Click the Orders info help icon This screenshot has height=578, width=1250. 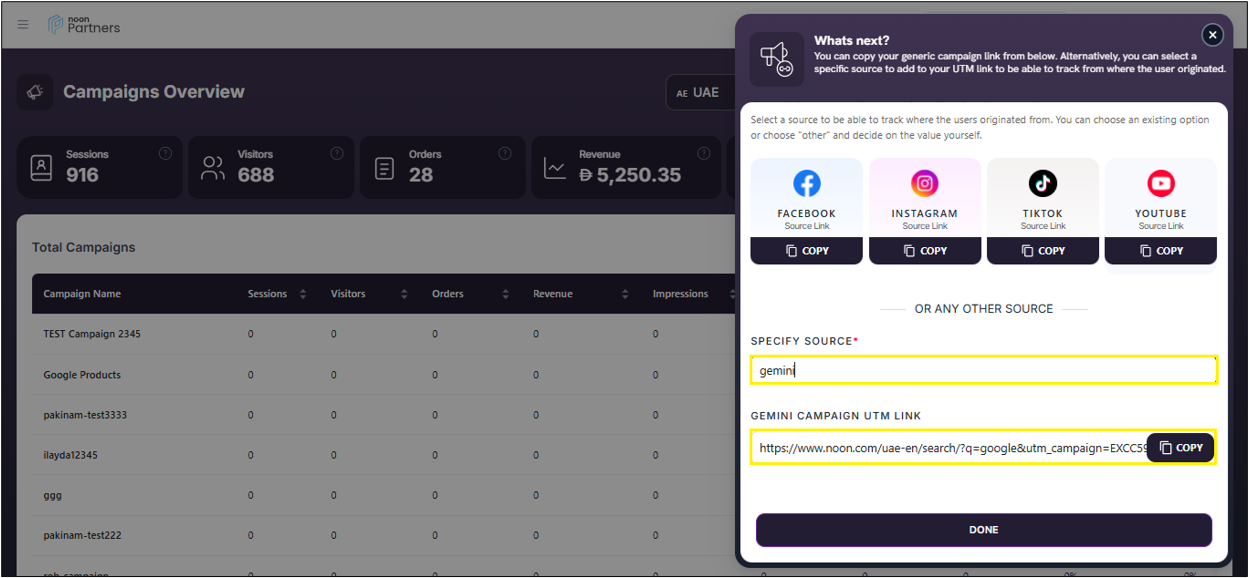505,153
